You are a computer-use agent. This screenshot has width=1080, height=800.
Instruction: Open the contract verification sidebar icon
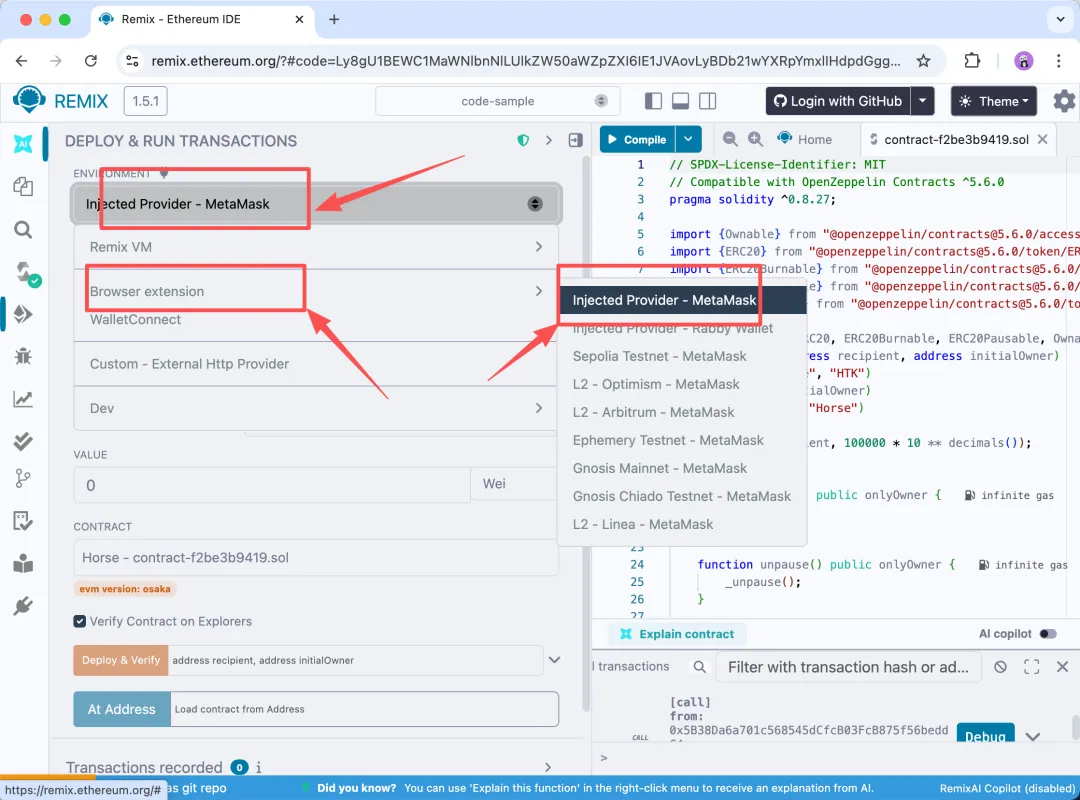23,521
